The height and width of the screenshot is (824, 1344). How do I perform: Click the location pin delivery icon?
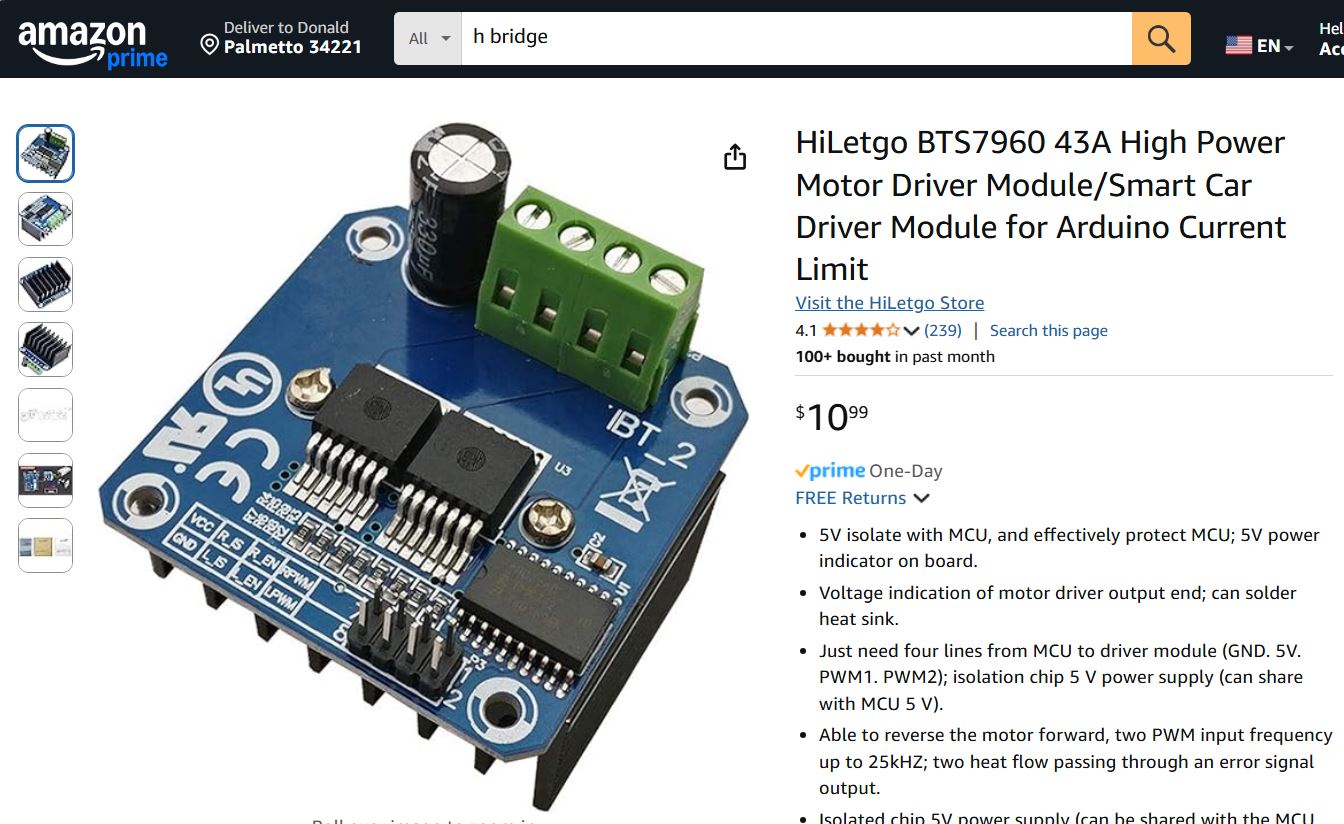coord(209,44)
